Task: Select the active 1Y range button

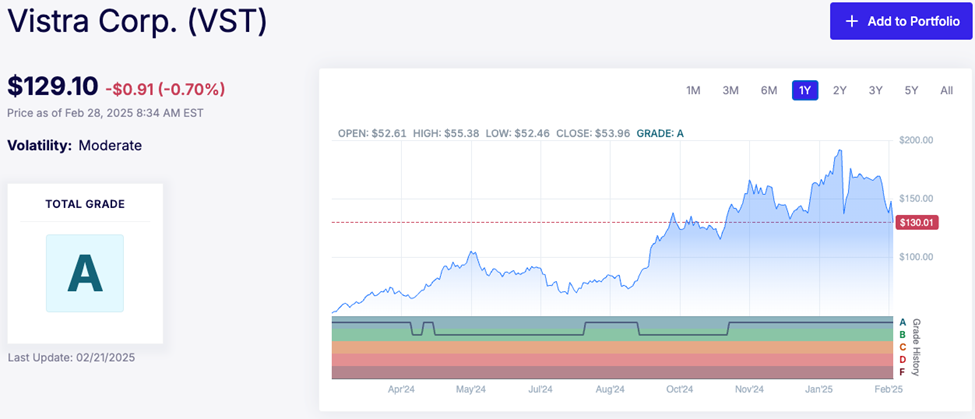Action: (805, 91)
